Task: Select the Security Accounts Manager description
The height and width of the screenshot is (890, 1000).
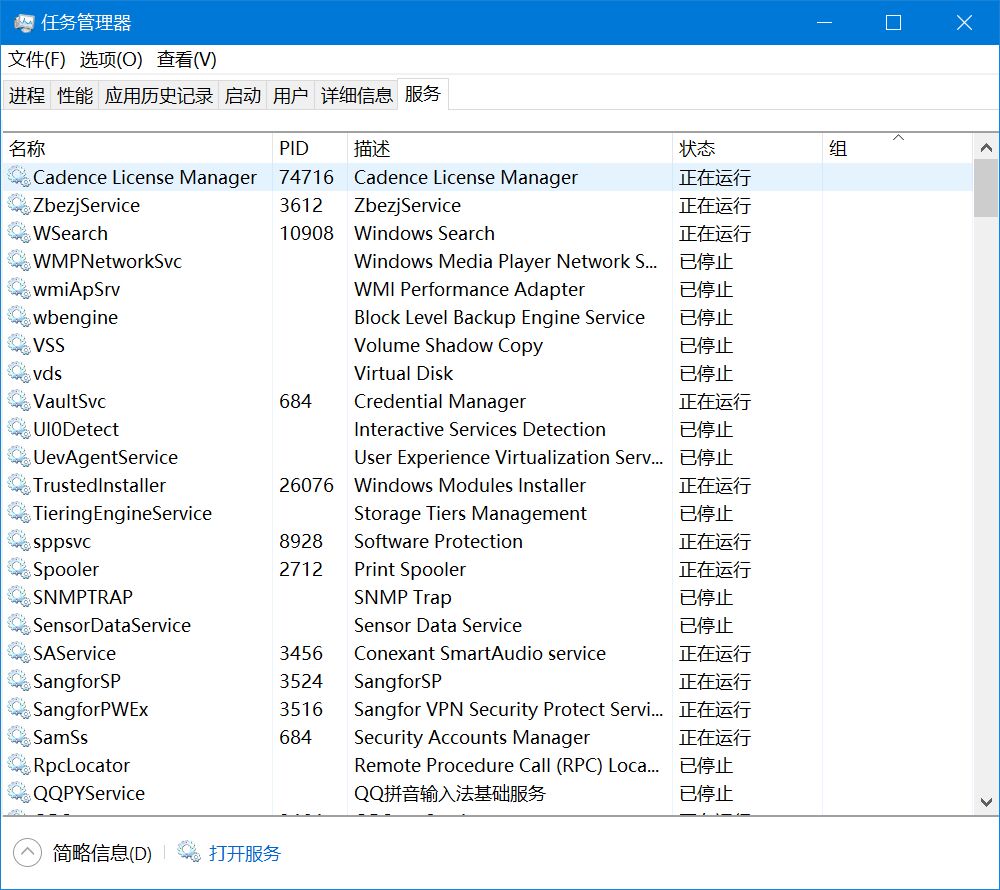Action: click(x=472, y=738)
